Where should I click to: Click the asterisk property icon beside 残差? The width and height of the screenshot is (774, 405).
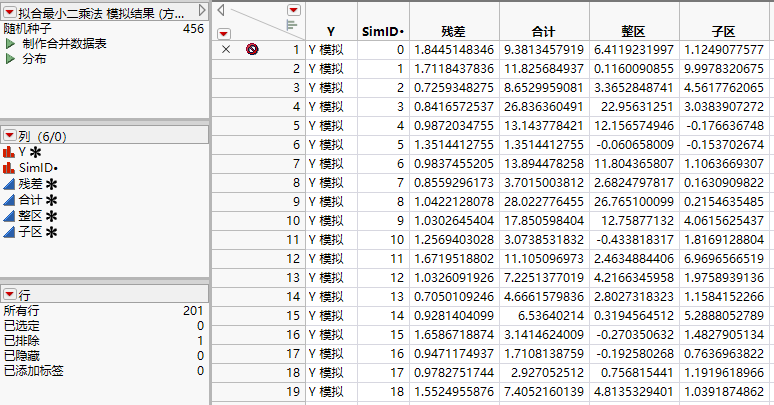point(51,185)
